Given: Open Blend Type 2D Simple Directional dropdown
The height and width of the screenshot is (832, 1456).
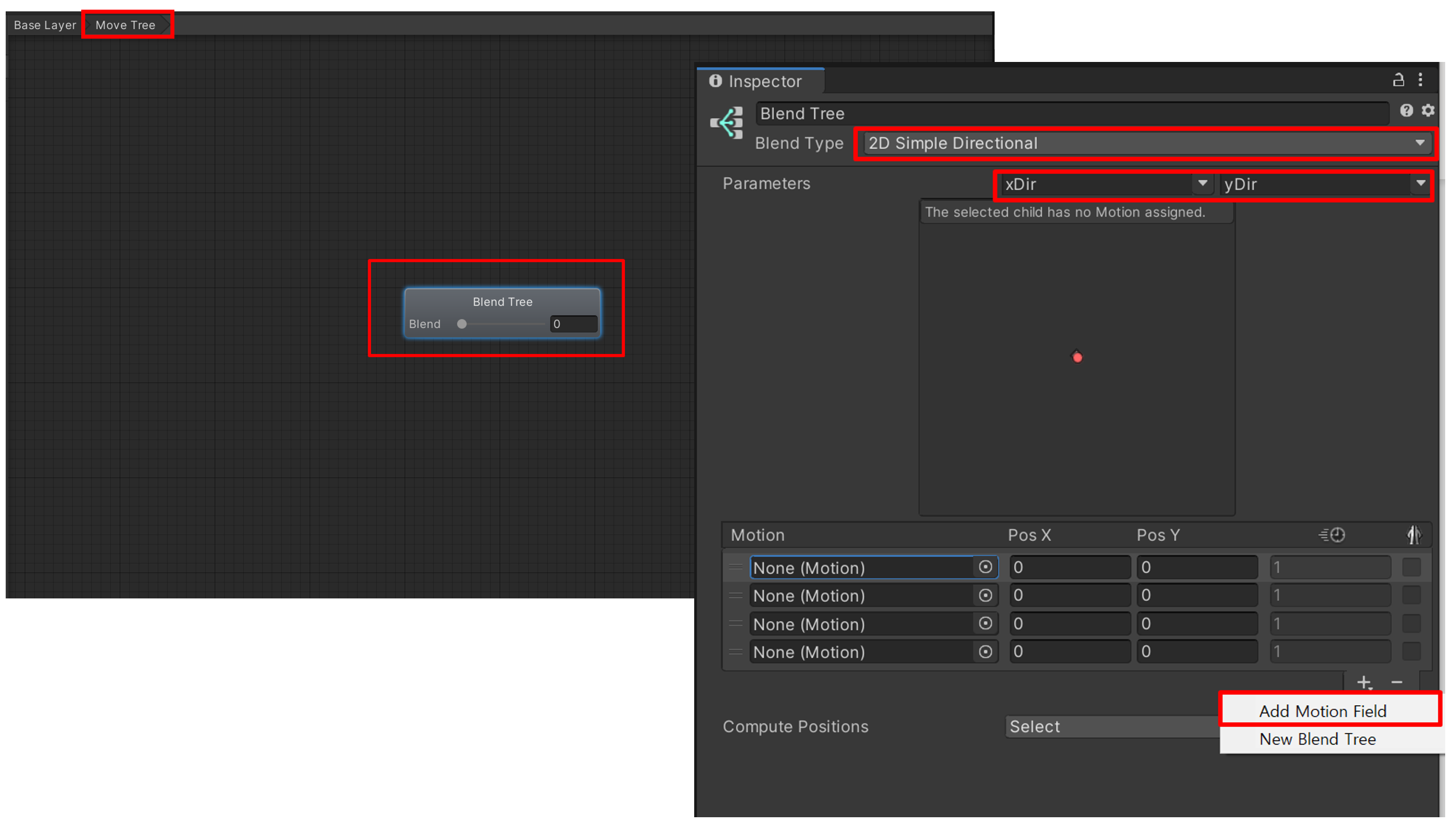Looking at the screenshot, I should [x=1144, y=143].
